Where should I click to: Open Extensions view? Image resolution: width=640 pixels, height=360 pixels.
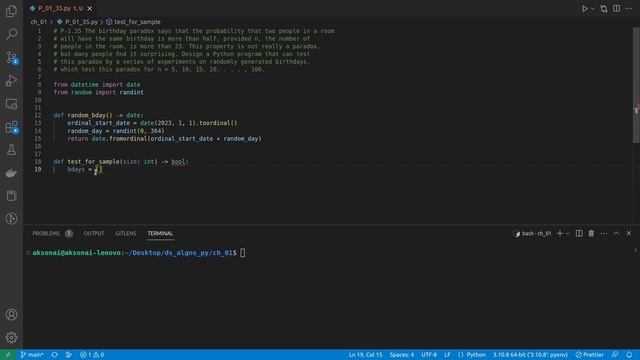coord(11,127)
